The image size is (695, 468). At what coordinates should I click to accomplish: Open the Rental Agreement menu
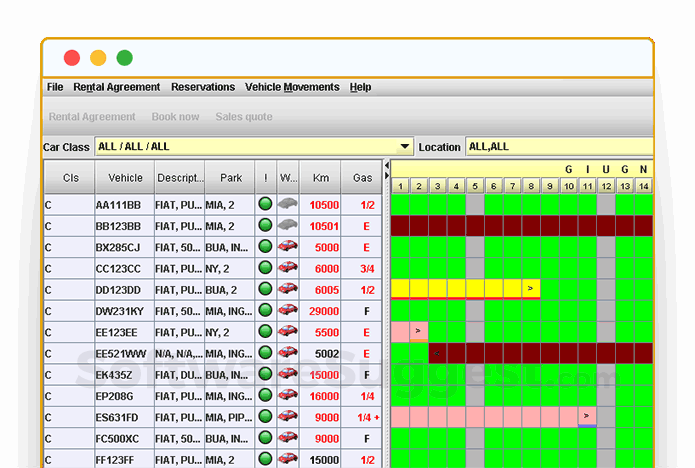click(117, 87)
